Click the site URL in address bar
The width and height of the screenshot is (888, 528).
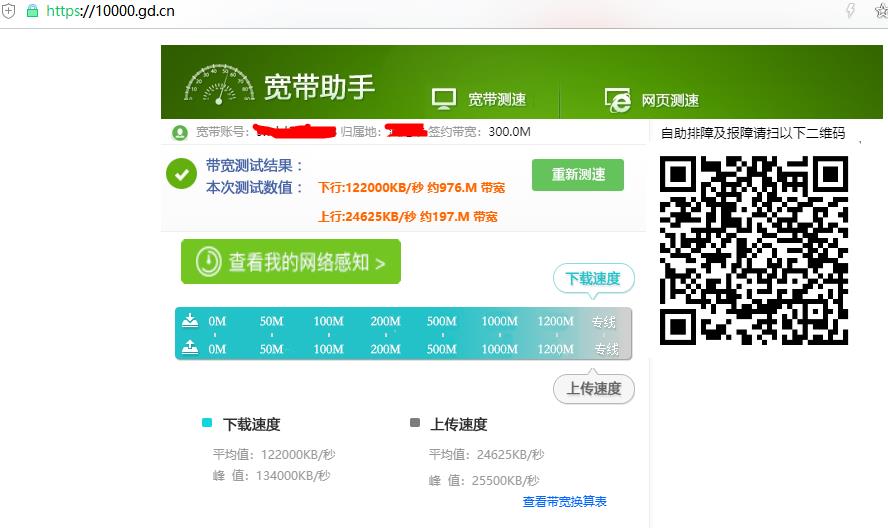click(x=110, y=11)
